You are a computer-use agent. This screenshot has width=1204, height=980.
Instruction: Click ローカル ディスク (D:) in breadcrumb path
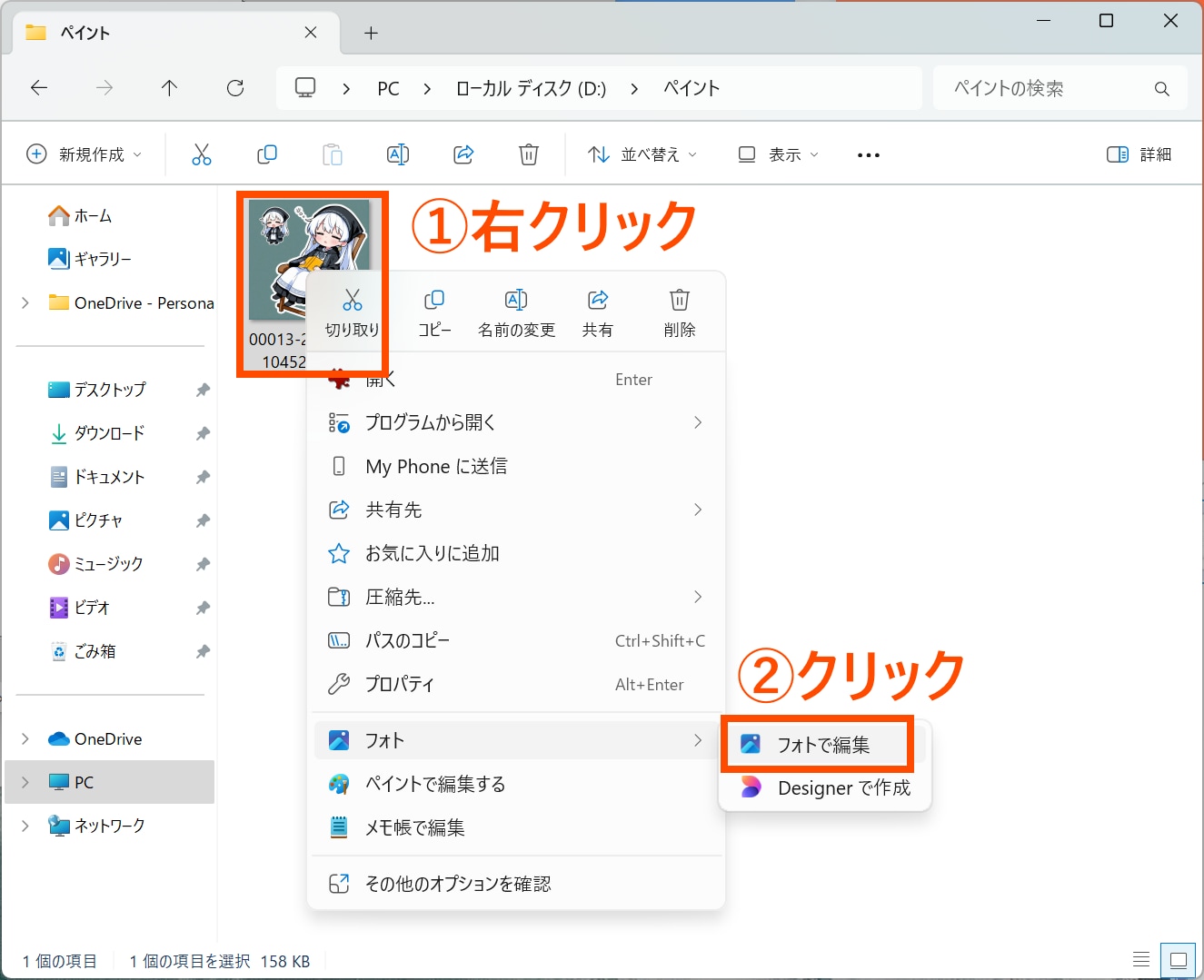[x=531, y=88]
